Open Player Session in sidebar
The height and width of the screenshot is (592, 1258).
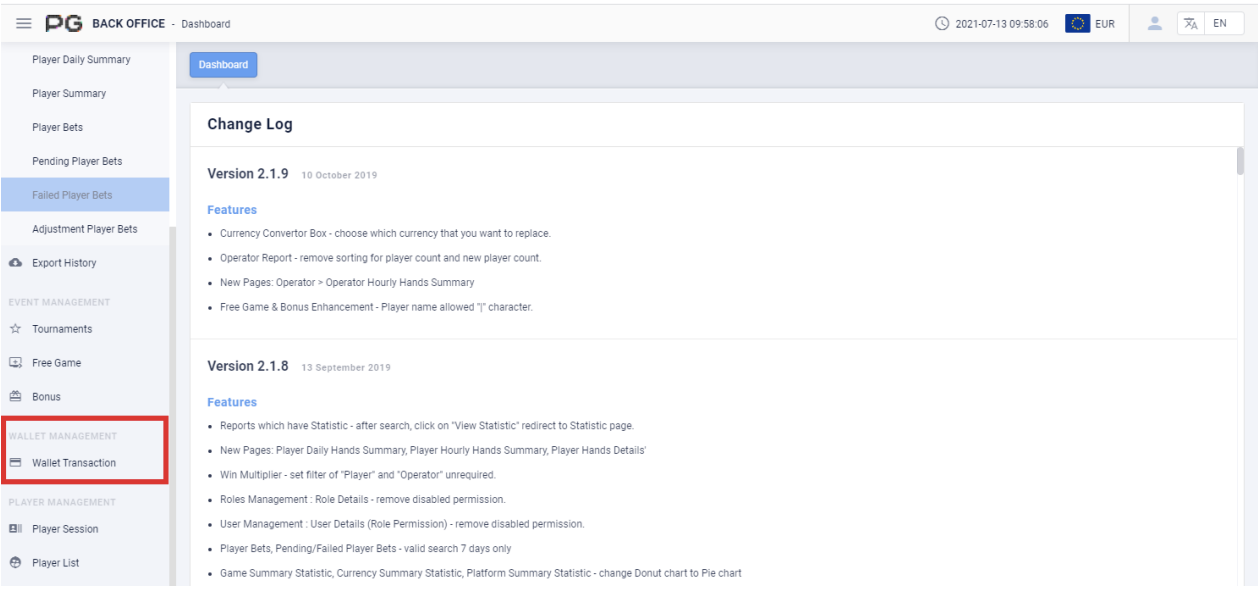click(65, 529)
